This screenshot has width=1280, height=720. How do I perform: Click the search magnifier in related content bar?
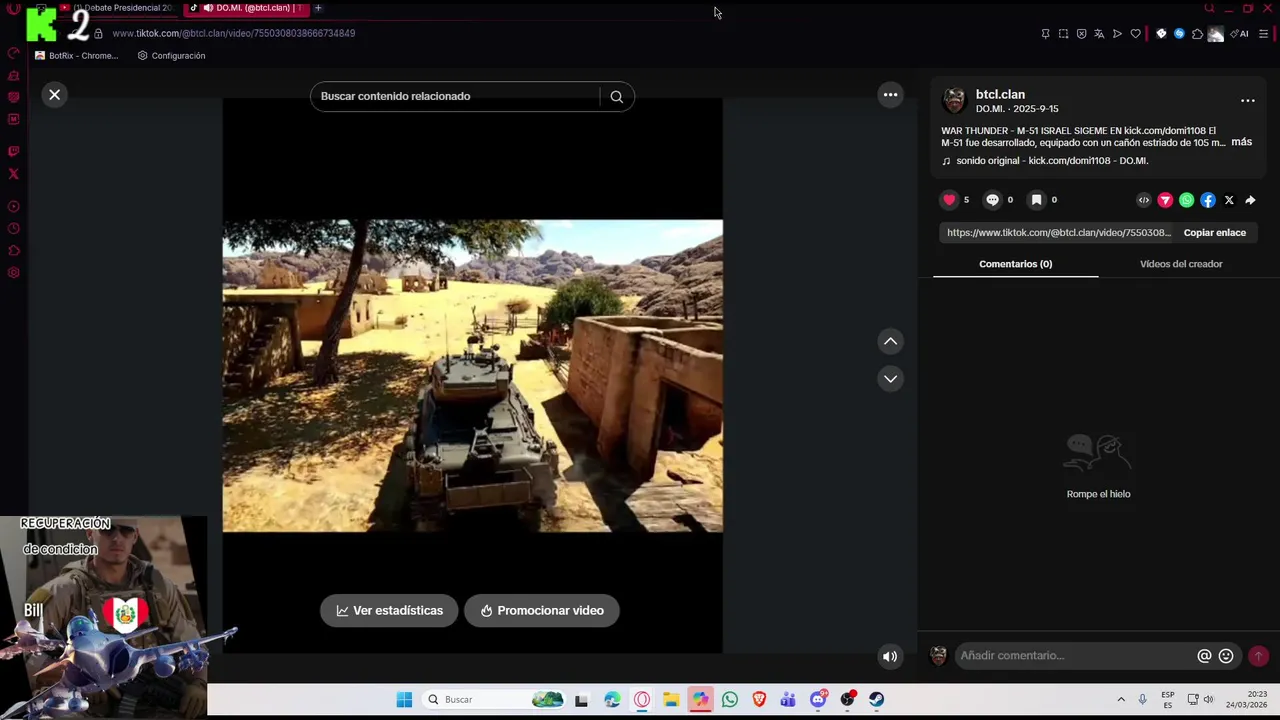616,96
